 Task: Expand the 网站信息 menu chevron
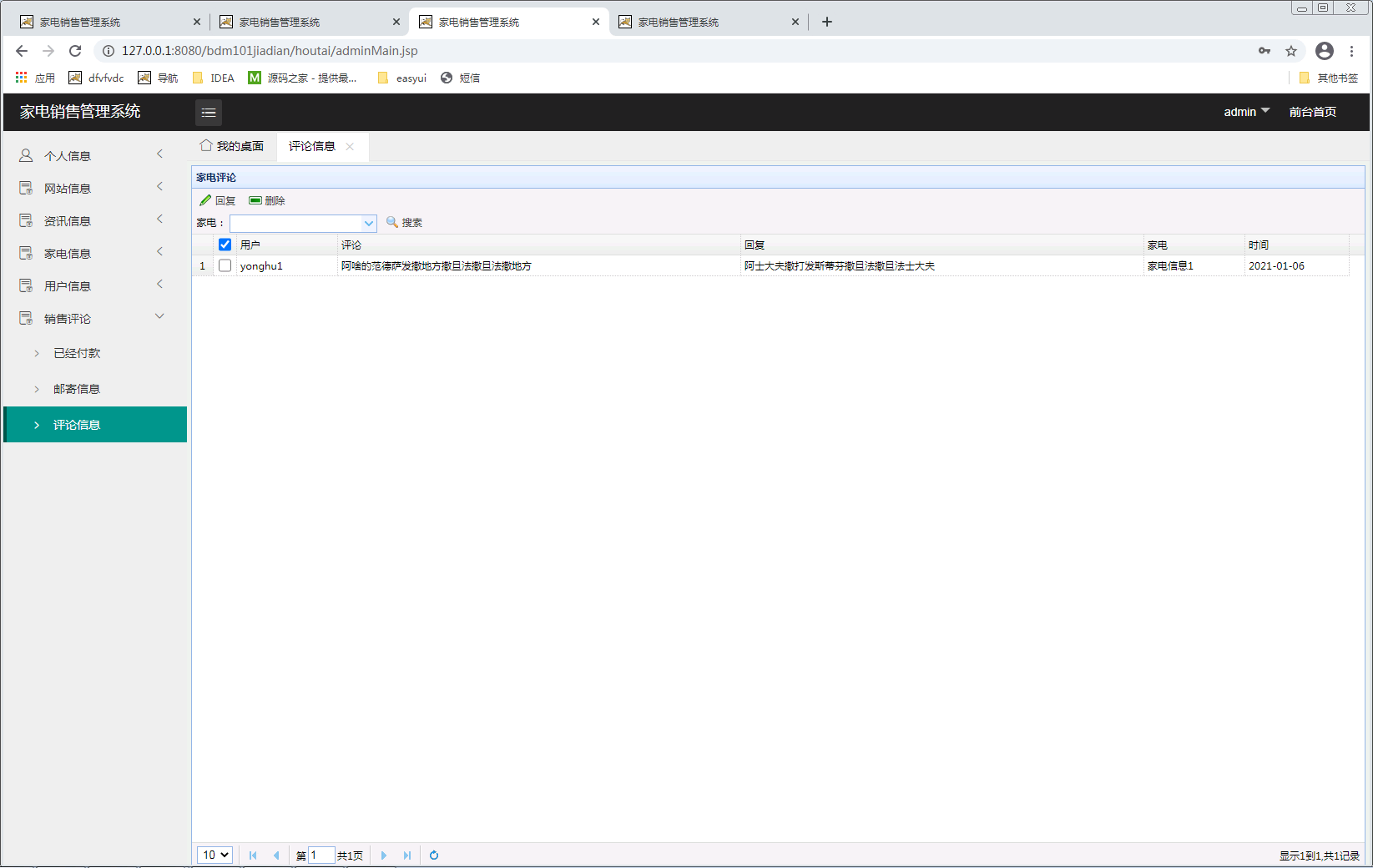pos(159,186)
